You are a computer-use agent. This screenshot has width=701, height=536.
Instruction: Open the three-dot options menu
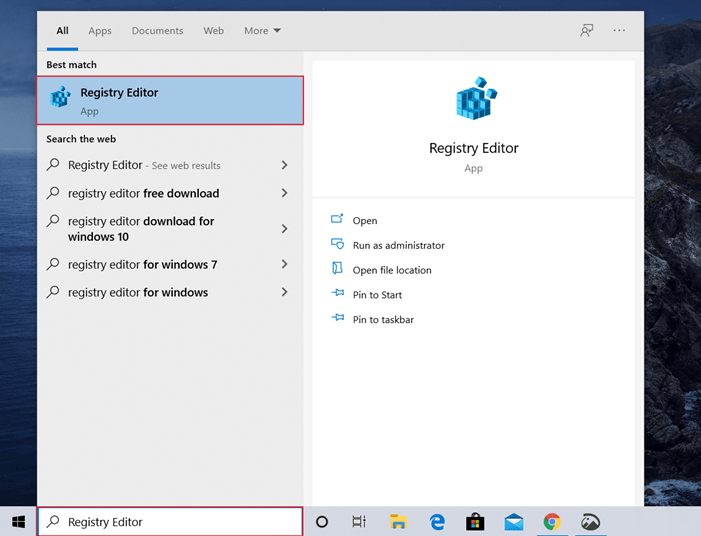pos(619,30)
